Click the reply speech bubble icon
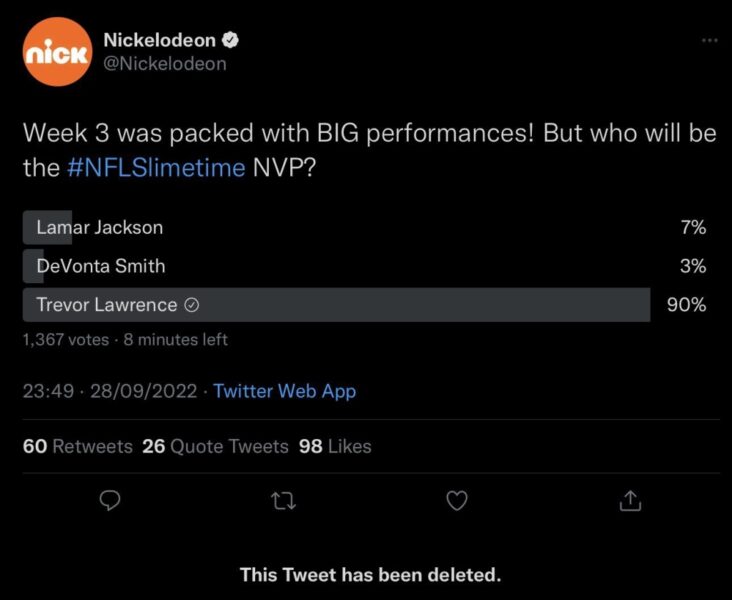The image size is (732, 600). (113, 501)
